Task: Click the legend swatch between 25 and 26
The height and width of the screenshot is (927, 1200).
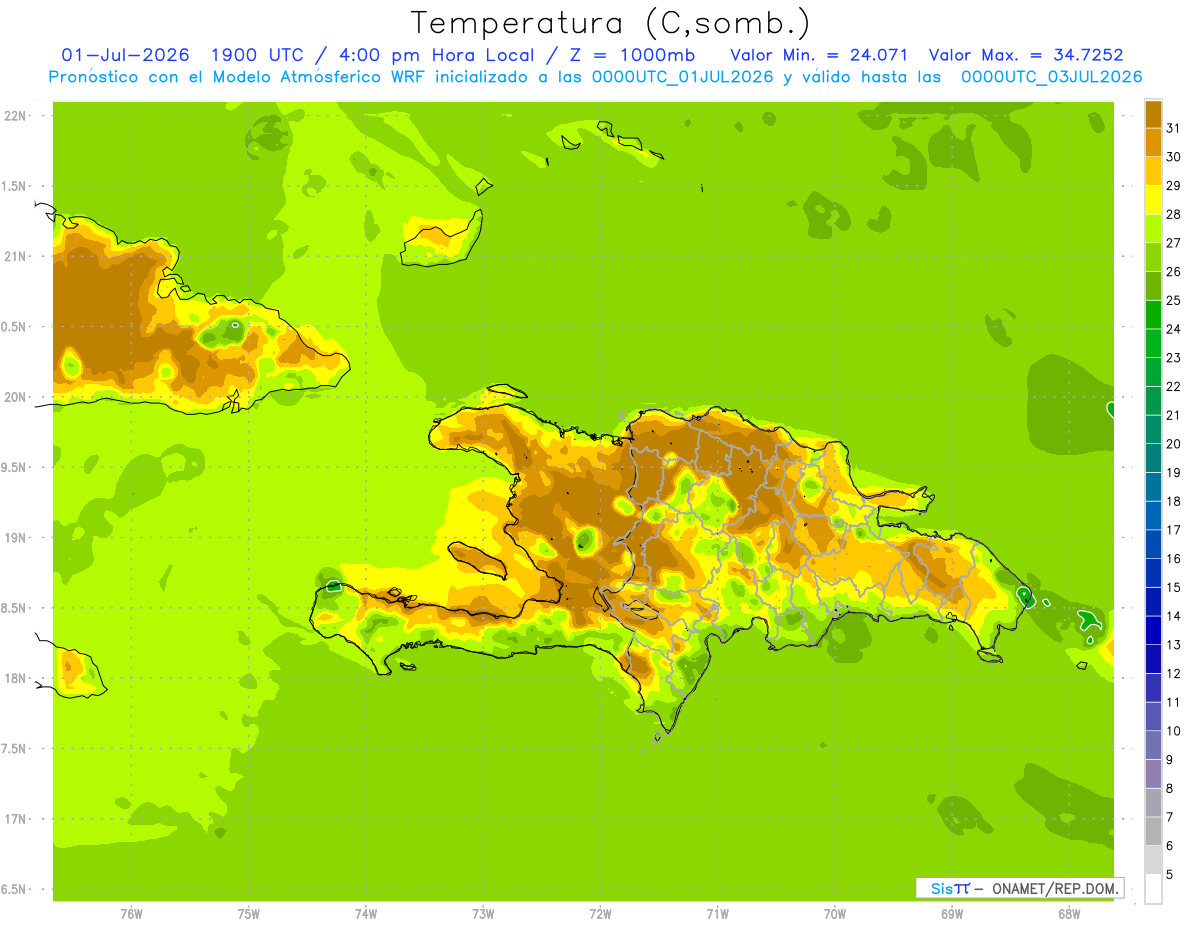Action: point(1153,285)
